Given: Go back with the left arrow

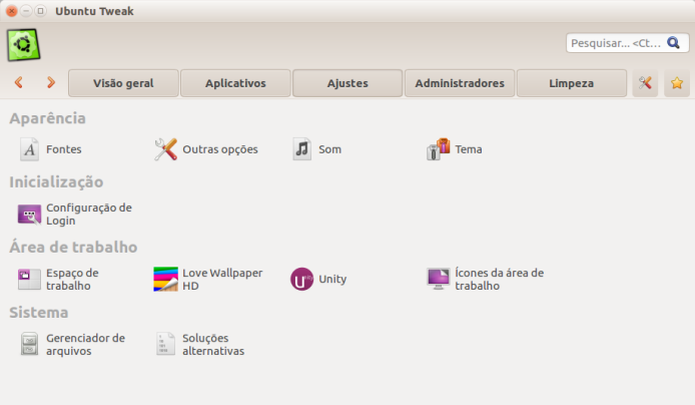Looking at the screenshot, I should (x=19, y=82).
